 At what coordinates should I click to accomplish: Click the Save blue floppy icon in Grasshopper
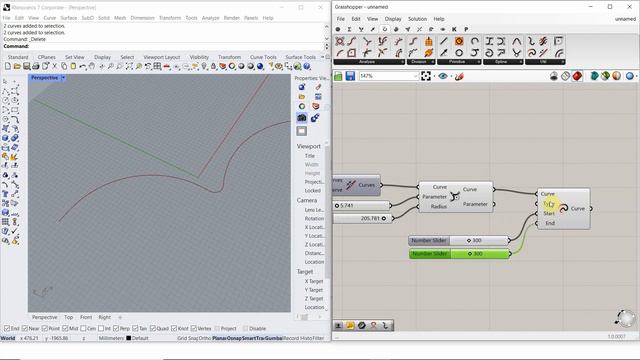[350, 76]
